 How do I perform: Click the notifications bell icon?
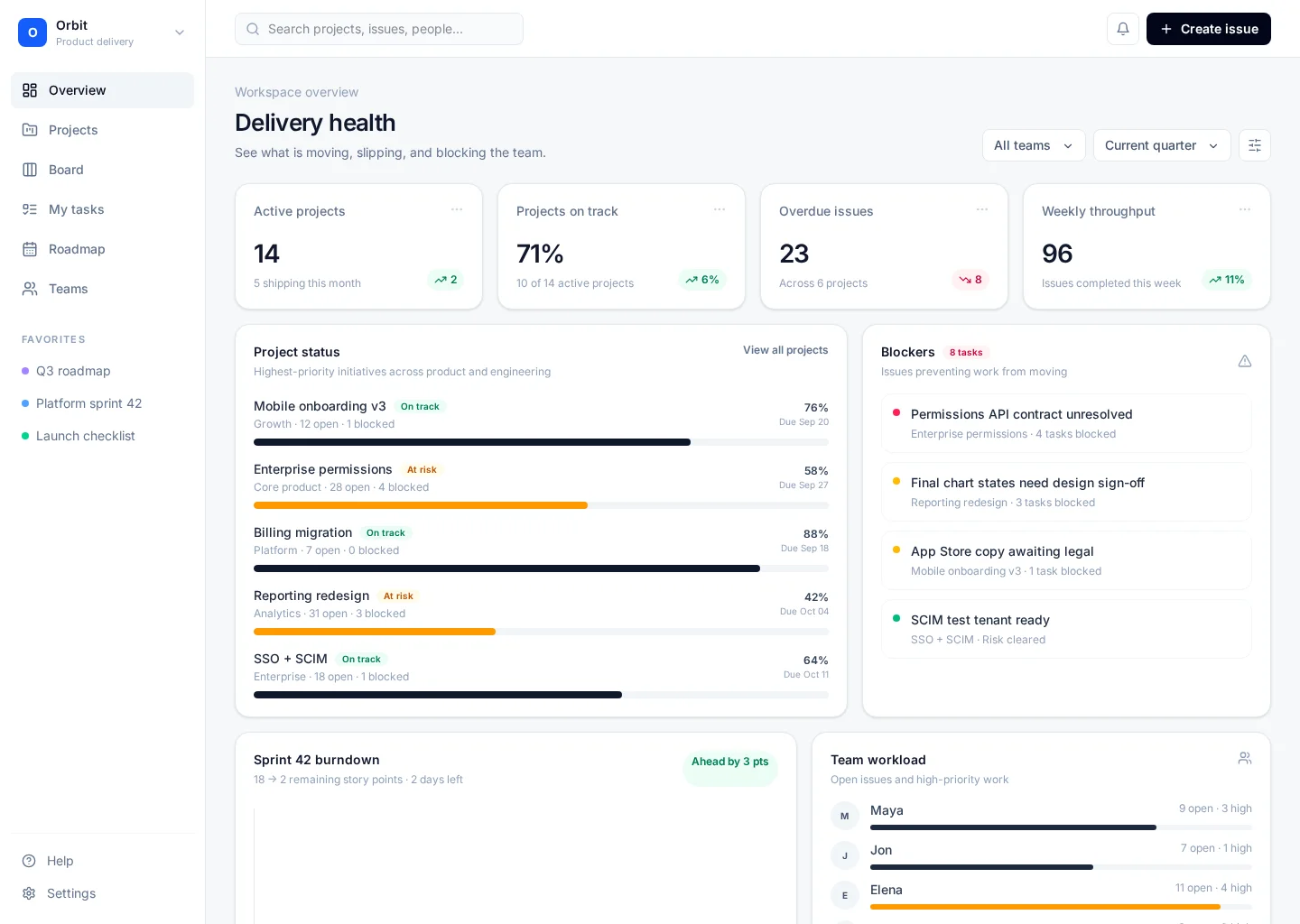click(x=1123, y=29)
